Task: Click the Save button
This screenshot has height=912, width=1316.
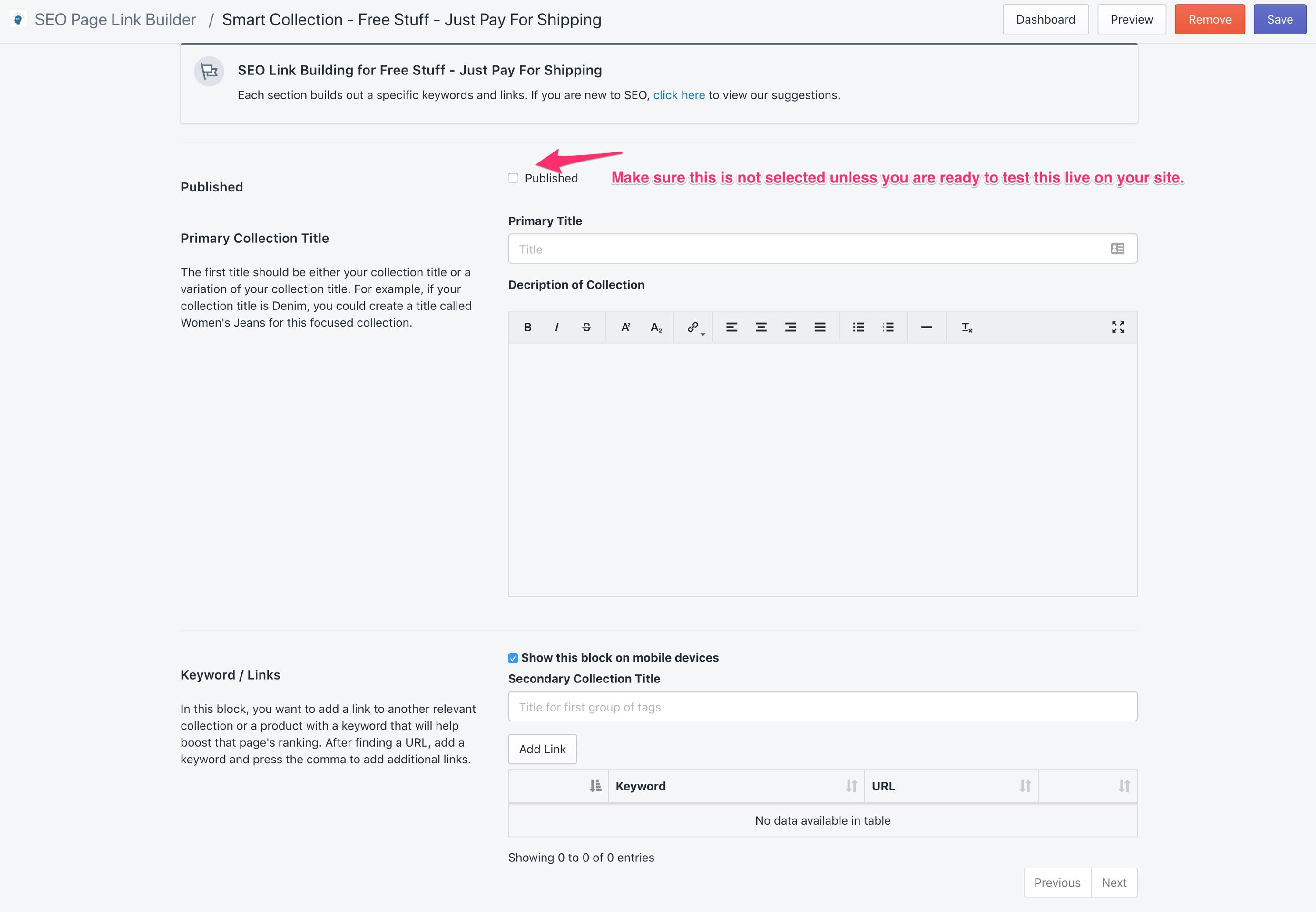Action: tap(1280, 19)
